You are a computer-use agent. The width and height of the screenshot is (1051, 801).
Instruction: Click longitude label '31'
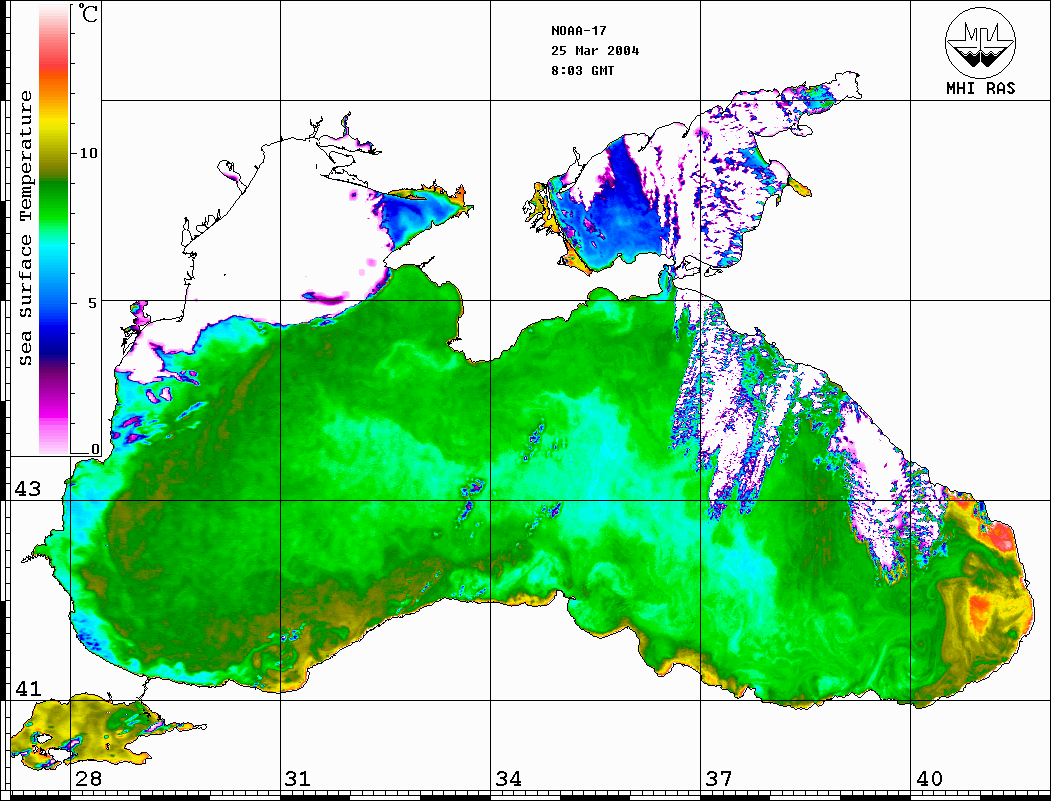click(x=298, y=779)
